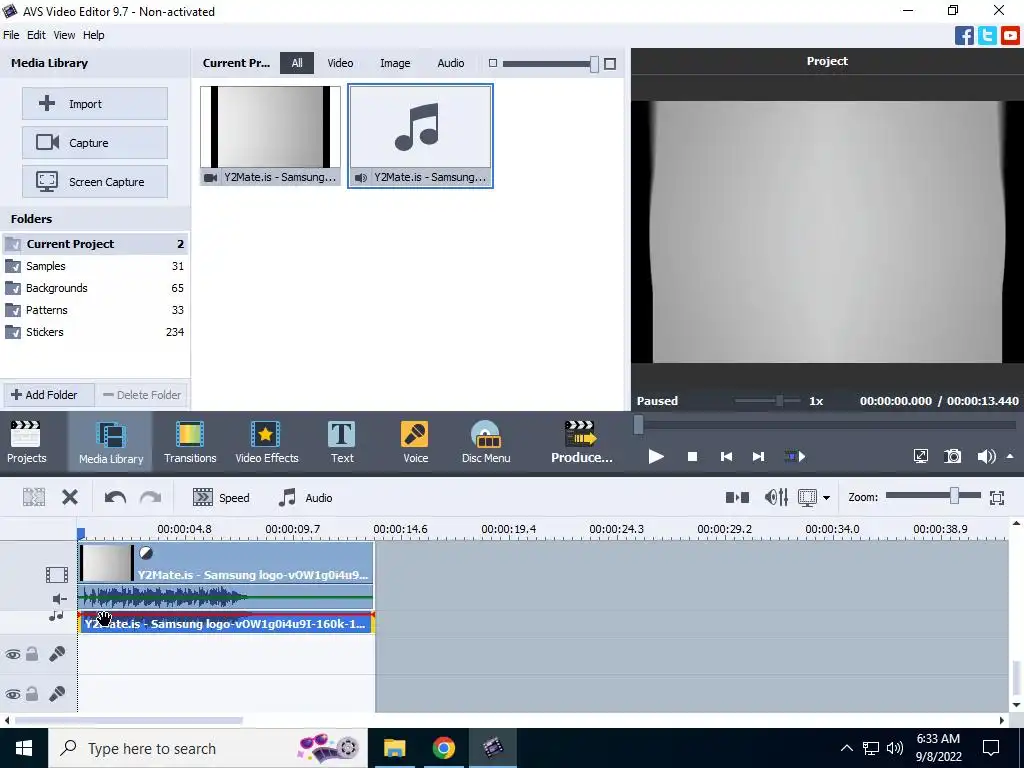Open the Twitter icon

pos(987,35)
